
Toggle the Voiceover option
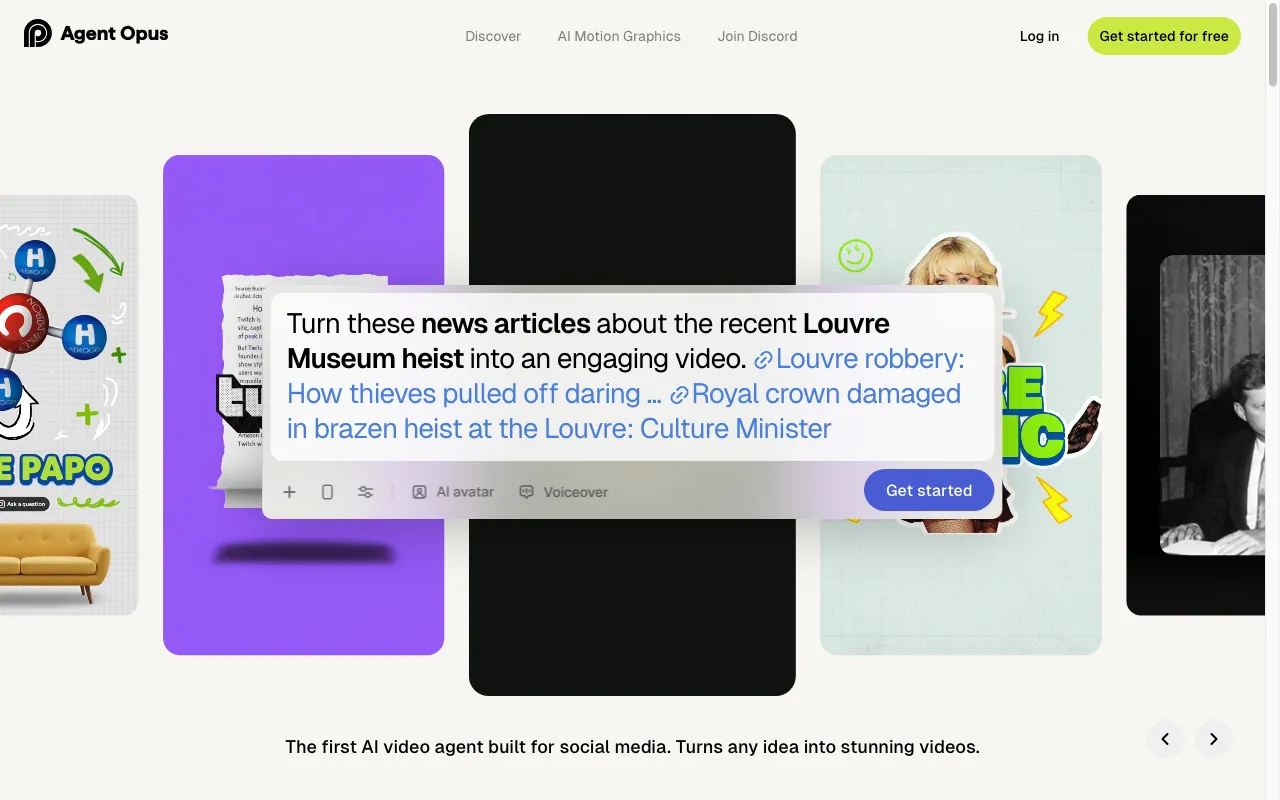[x=563, y=492]
